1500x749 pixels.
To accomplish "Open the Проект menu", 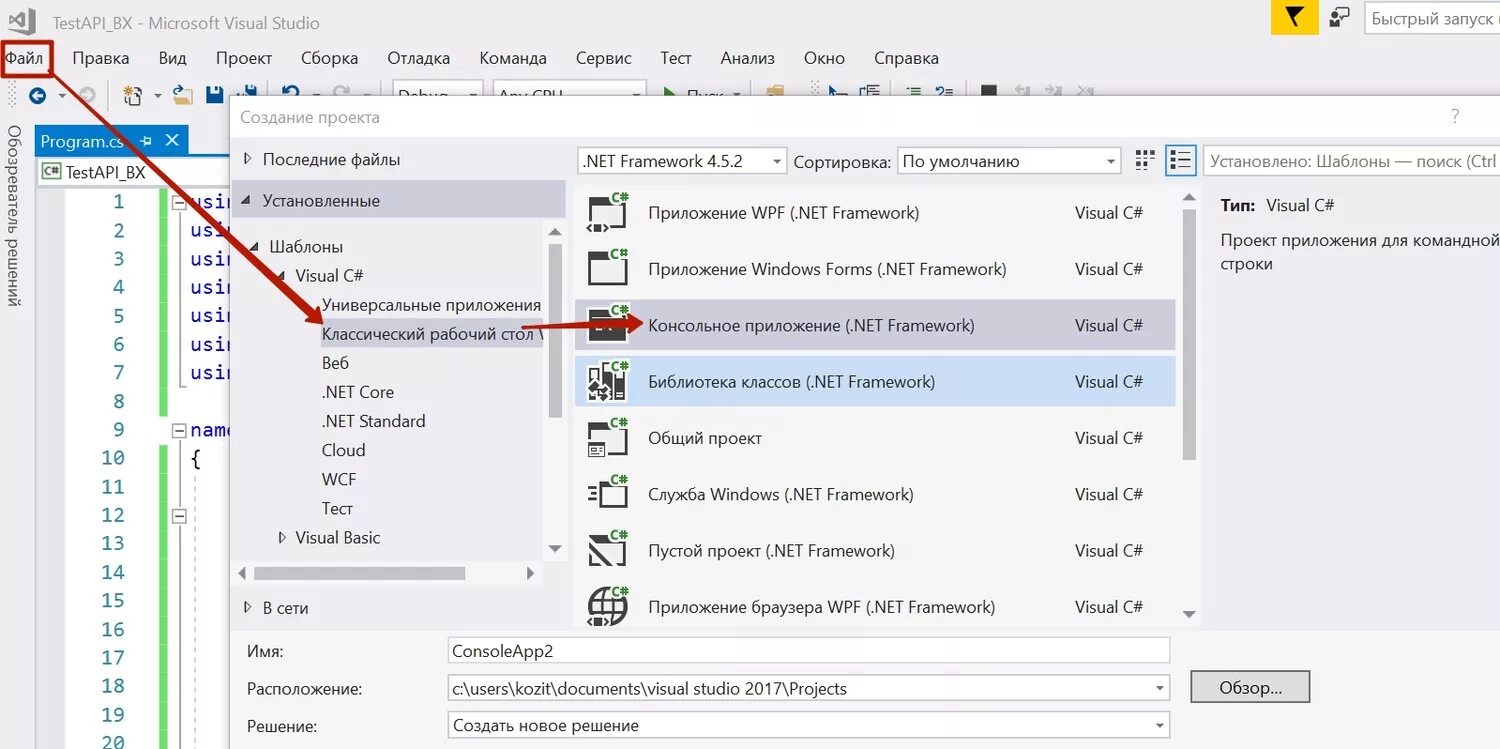I will coord(244,58).
